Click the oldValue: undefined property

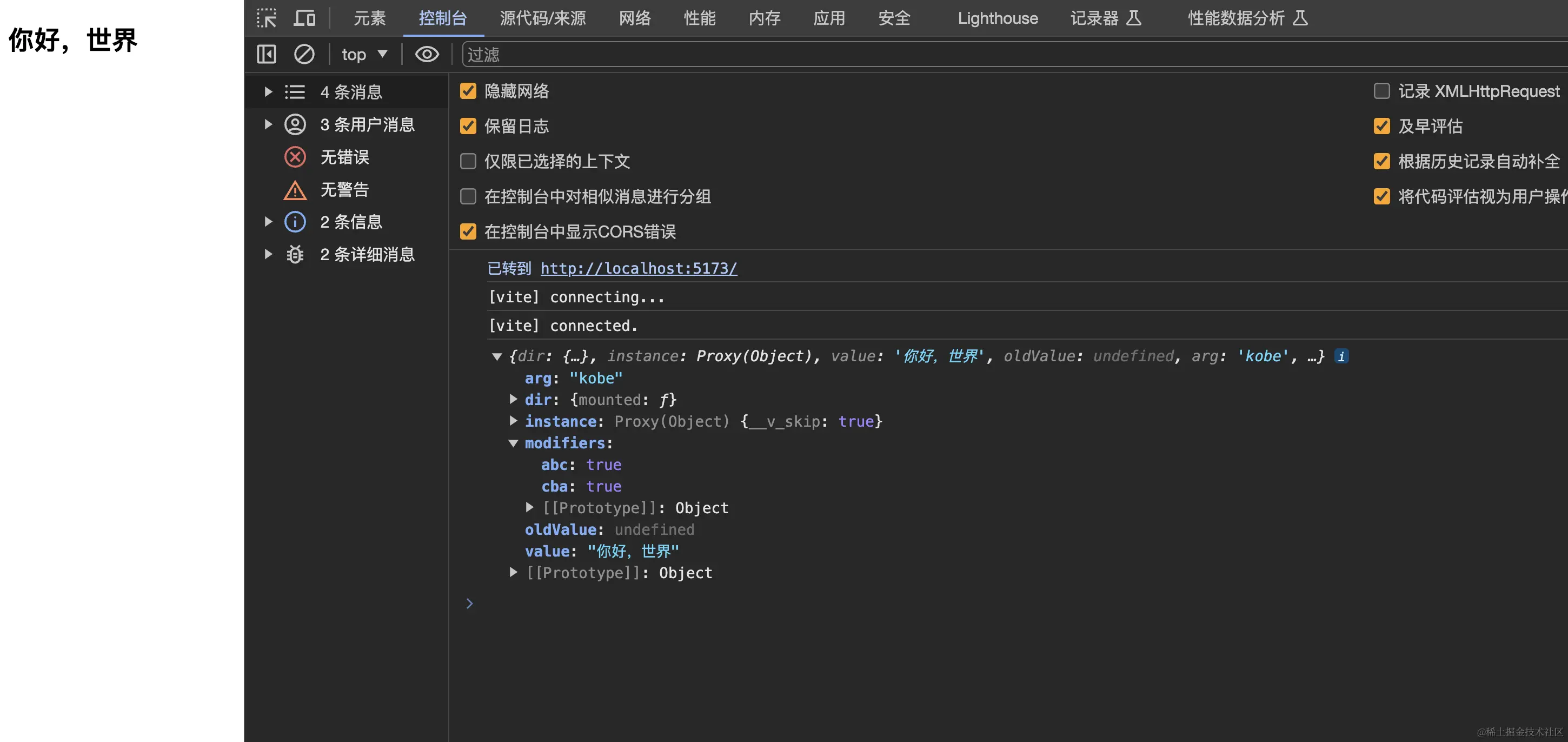609,529
